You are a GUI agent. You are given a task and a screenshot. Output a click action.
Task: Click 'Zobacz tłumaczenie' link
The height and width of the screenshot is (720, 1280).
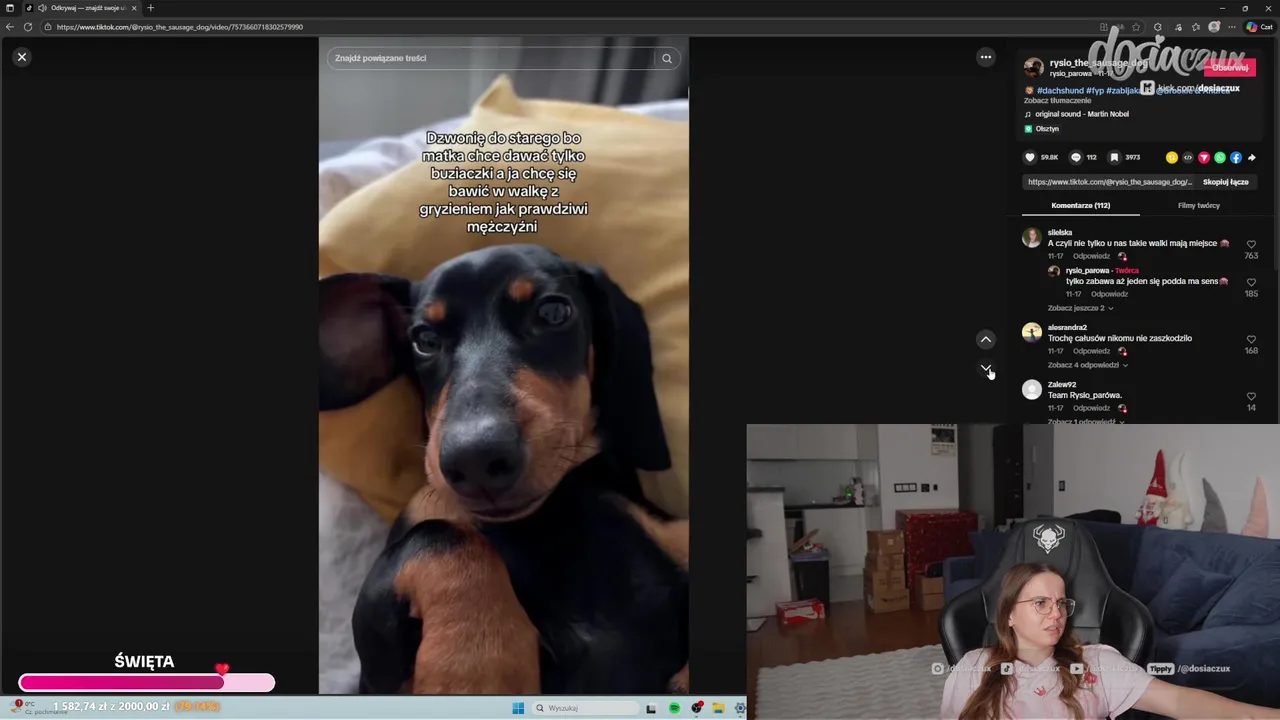[x=1057, y=101]
